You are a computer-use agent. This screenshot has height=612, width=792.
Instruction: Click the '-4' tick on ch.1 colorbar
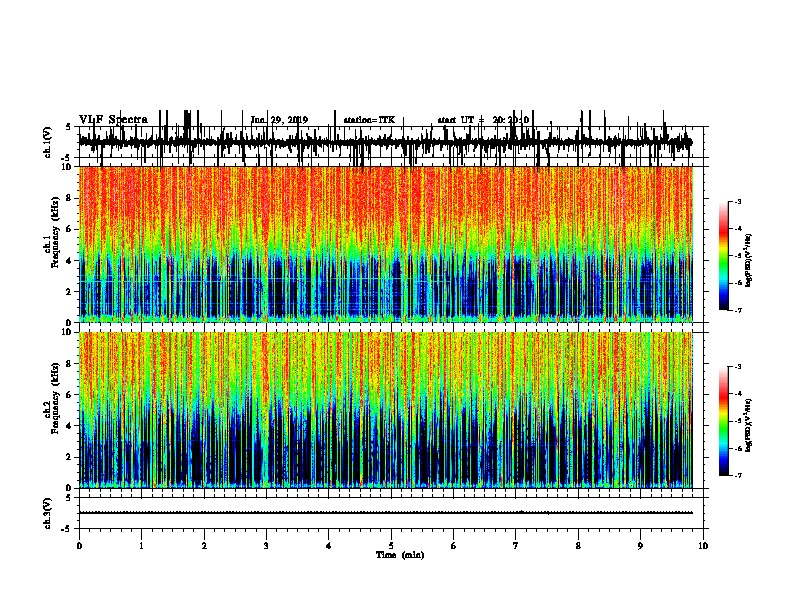point(737,229)
